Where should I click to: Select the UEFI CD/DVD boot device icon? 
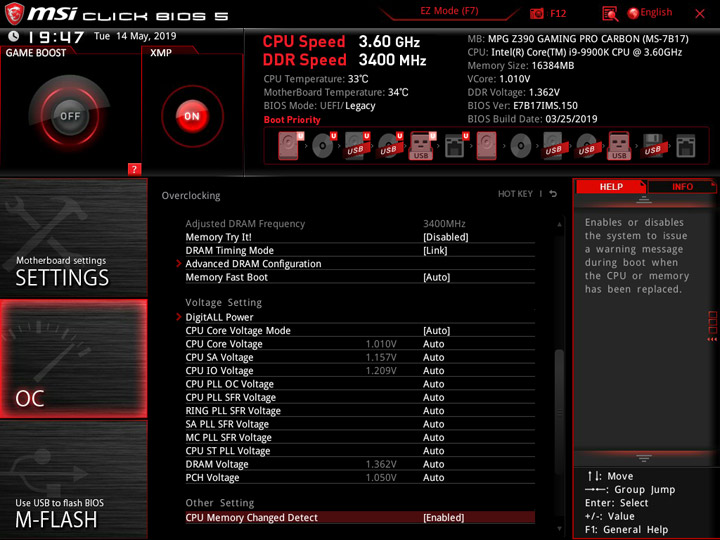point(324,146)
